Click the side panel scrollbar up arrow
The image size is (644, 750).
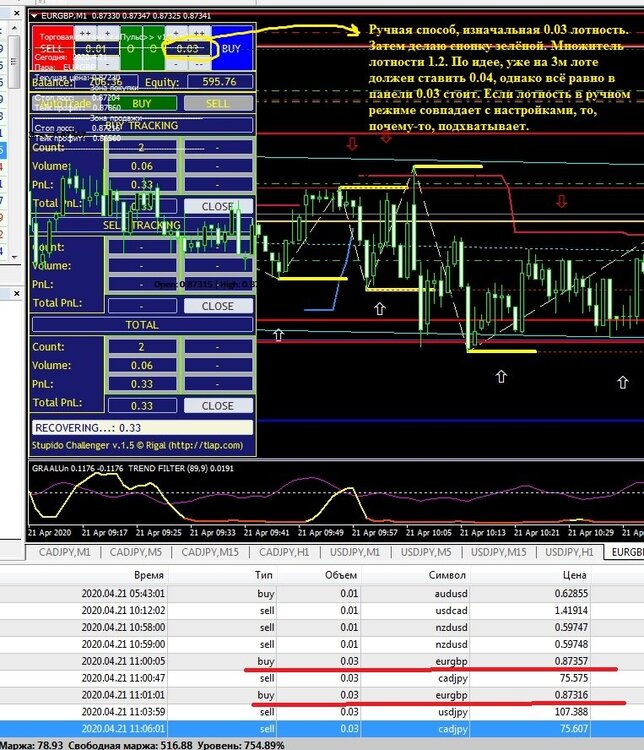[x=14, y=28]
